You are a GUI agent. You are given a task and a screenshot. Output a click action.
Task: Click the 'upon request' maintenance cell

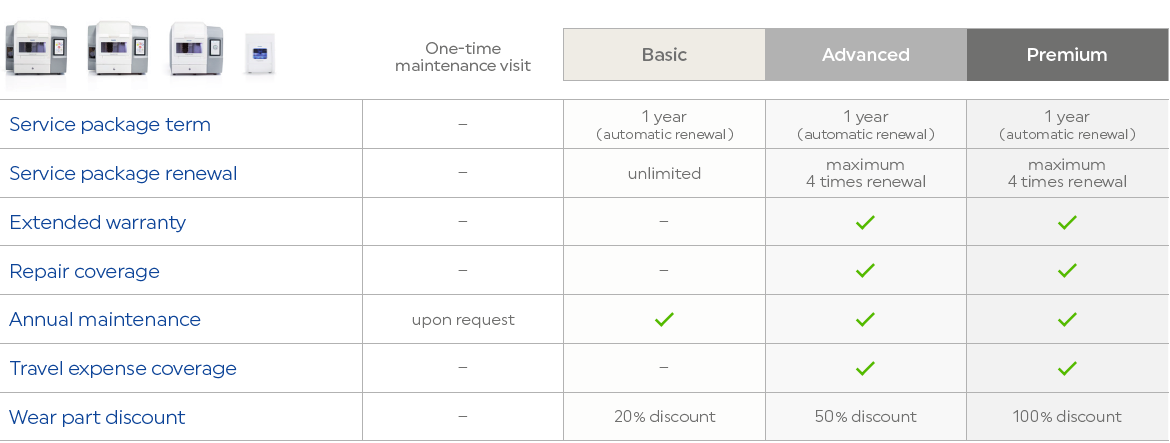[462, 320]
